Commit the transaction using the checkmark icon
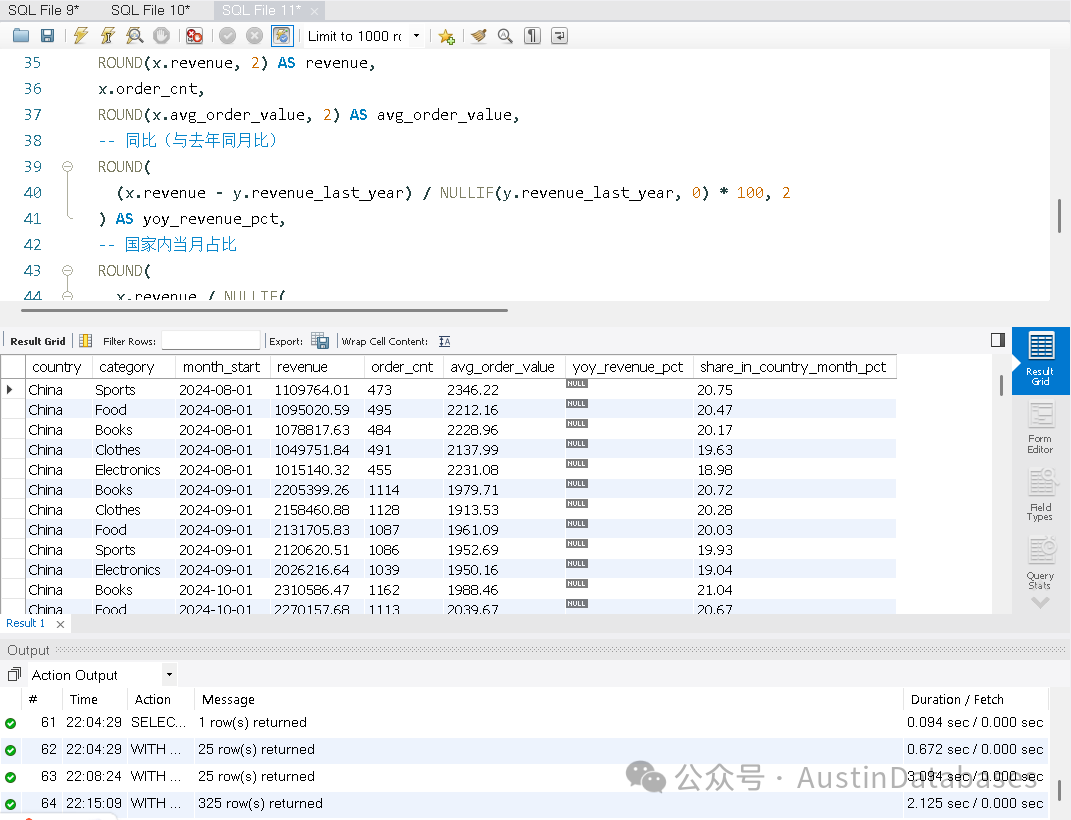 227,36
